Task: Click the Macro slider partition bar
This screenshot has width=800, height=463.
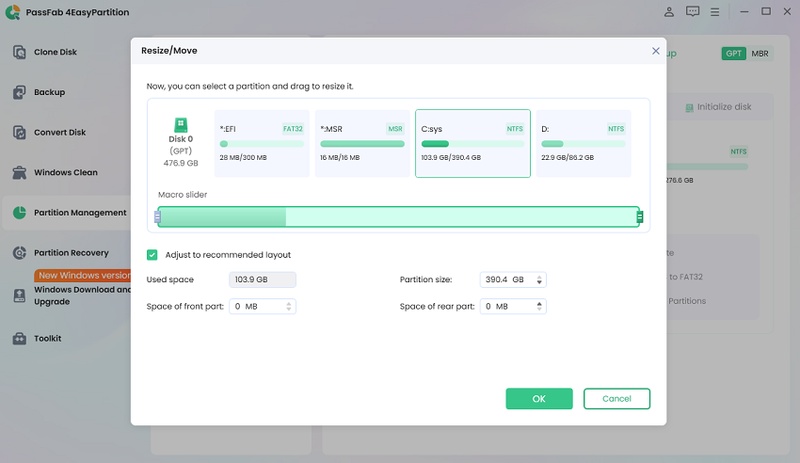Action: (398, 217)
